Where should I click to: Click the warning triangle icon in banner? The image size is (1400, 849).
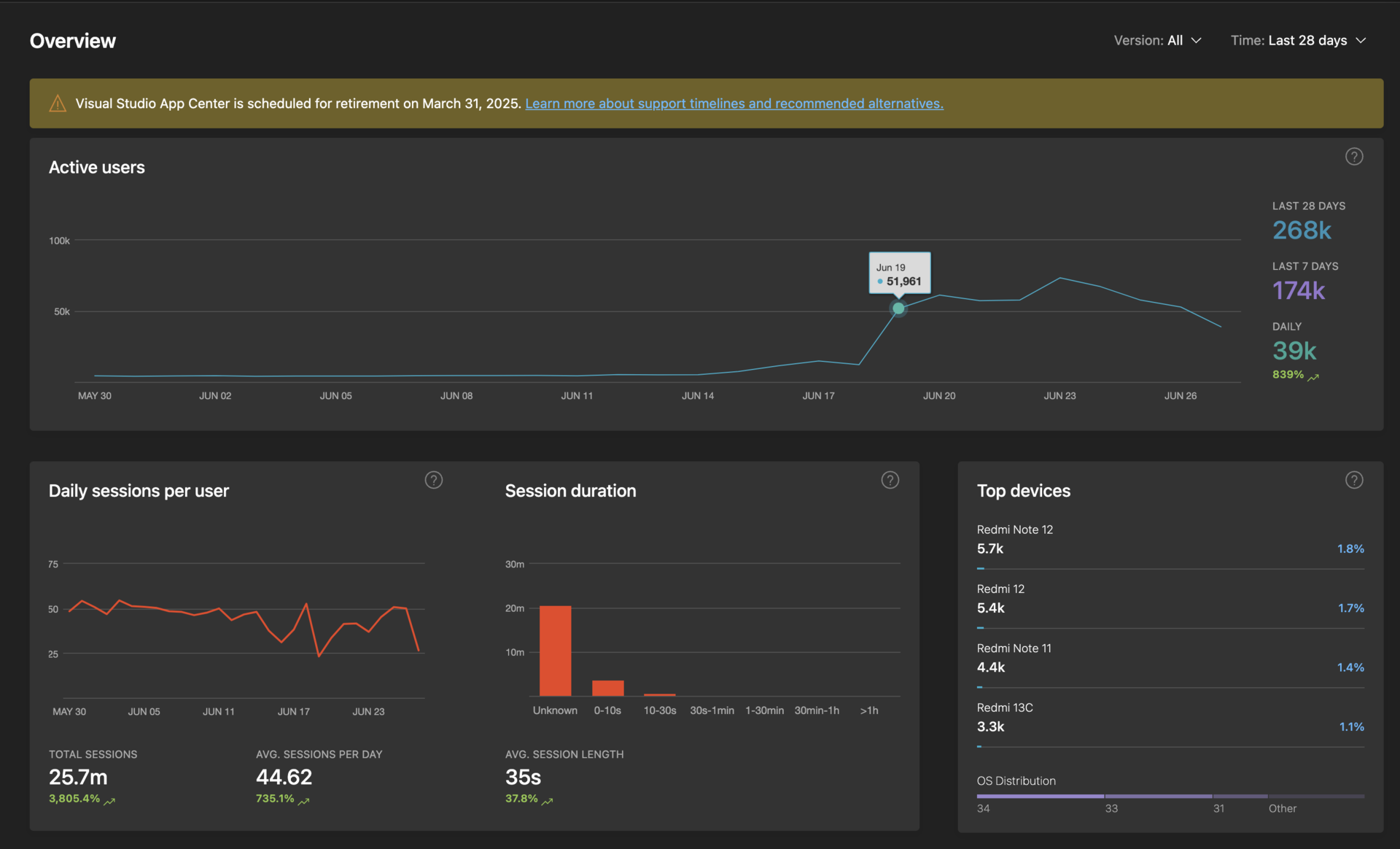pyautogui.click(x=58, y=104)
